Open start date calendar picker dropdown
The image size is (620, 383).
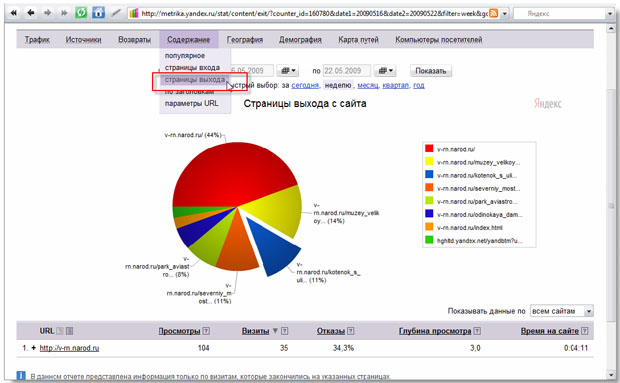pyautogui.click(x=287, y=71)
